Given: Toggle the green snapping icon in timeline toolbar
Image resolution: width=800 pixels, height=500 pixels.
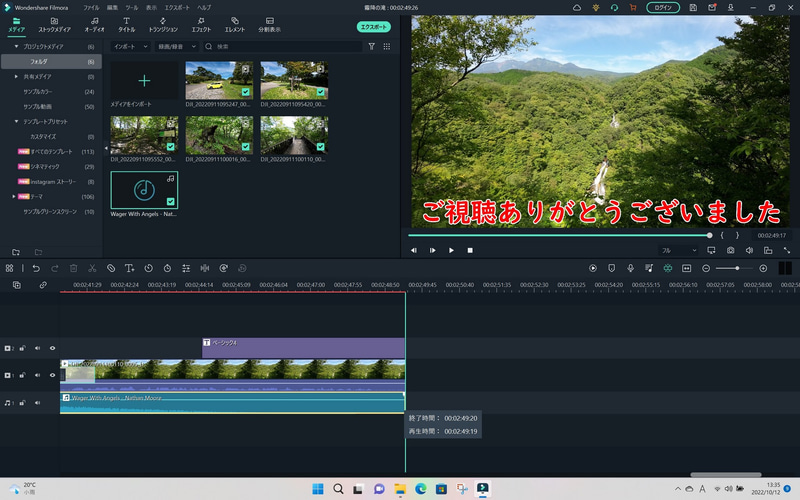Looking at the screenshot, I should coord(668,268).
